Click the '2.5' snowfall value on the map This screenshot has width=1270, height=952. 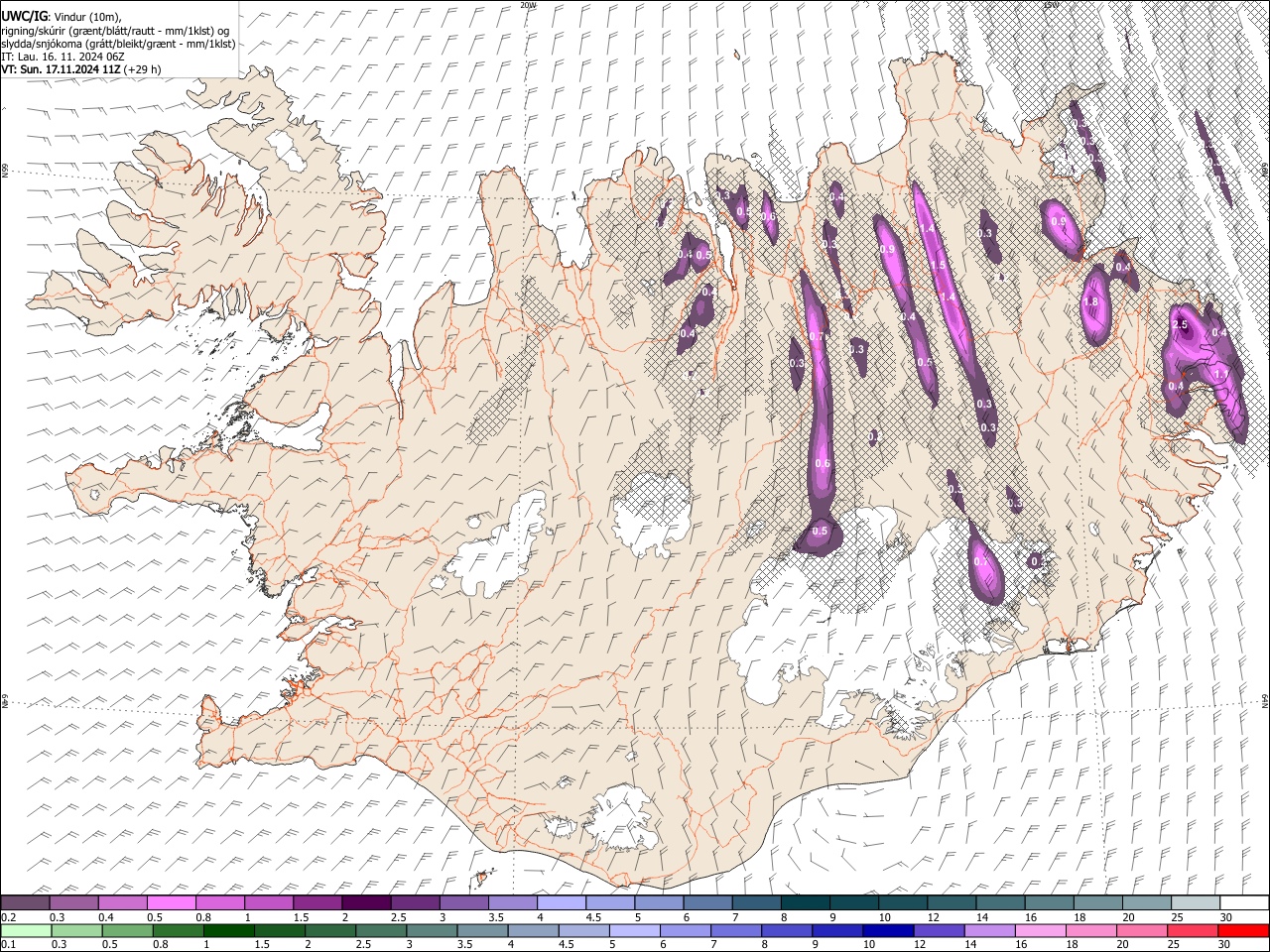tap(1181, 324)
